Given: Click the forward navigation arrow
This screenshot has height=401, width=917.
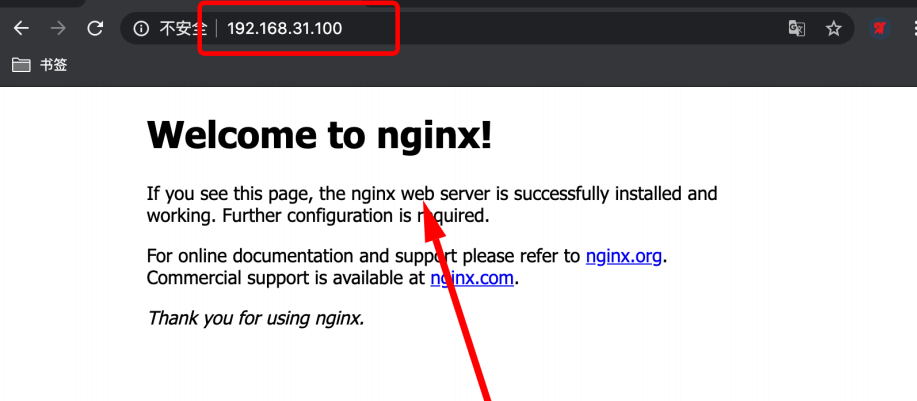Looking at the screenshot, I should click(x=58, y=28).
